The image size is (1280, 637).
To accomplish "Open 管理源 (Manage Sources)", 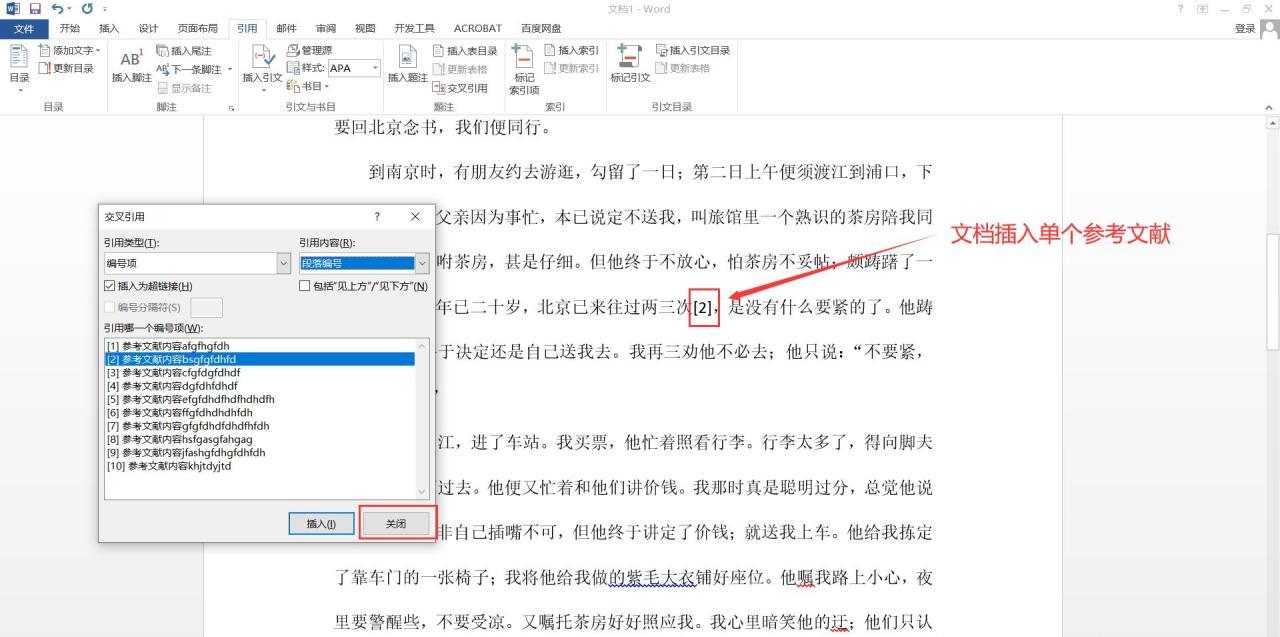I will tap(310, 50).
